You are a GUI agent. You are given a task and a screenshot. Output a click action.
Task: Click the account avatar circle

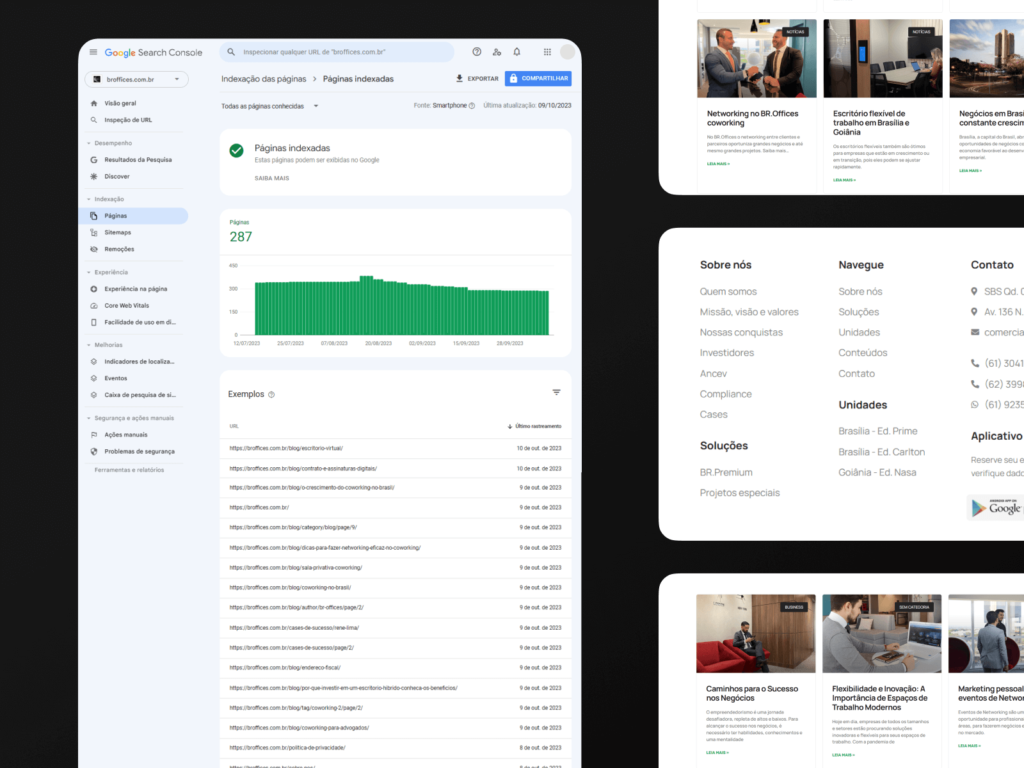pyautogui.click(x=568, y=52)
